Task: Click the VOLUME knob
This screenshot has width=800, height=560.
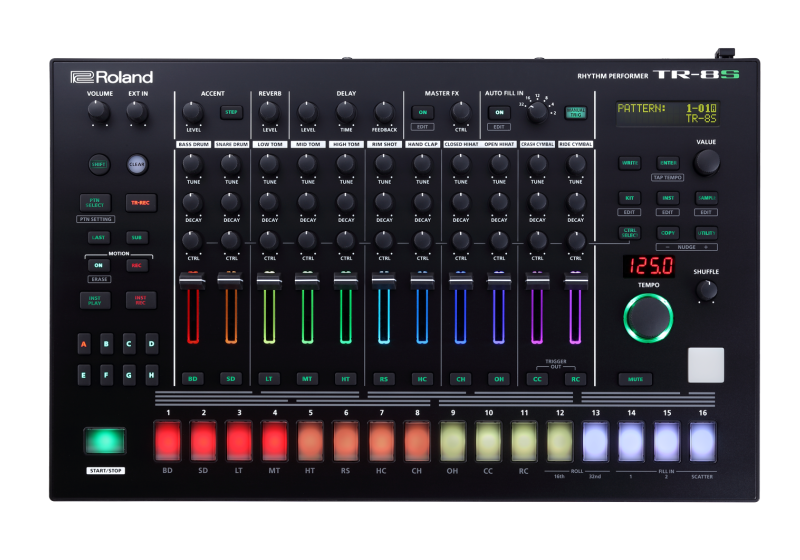Action: pyautogui.click(x=98, y=111)
